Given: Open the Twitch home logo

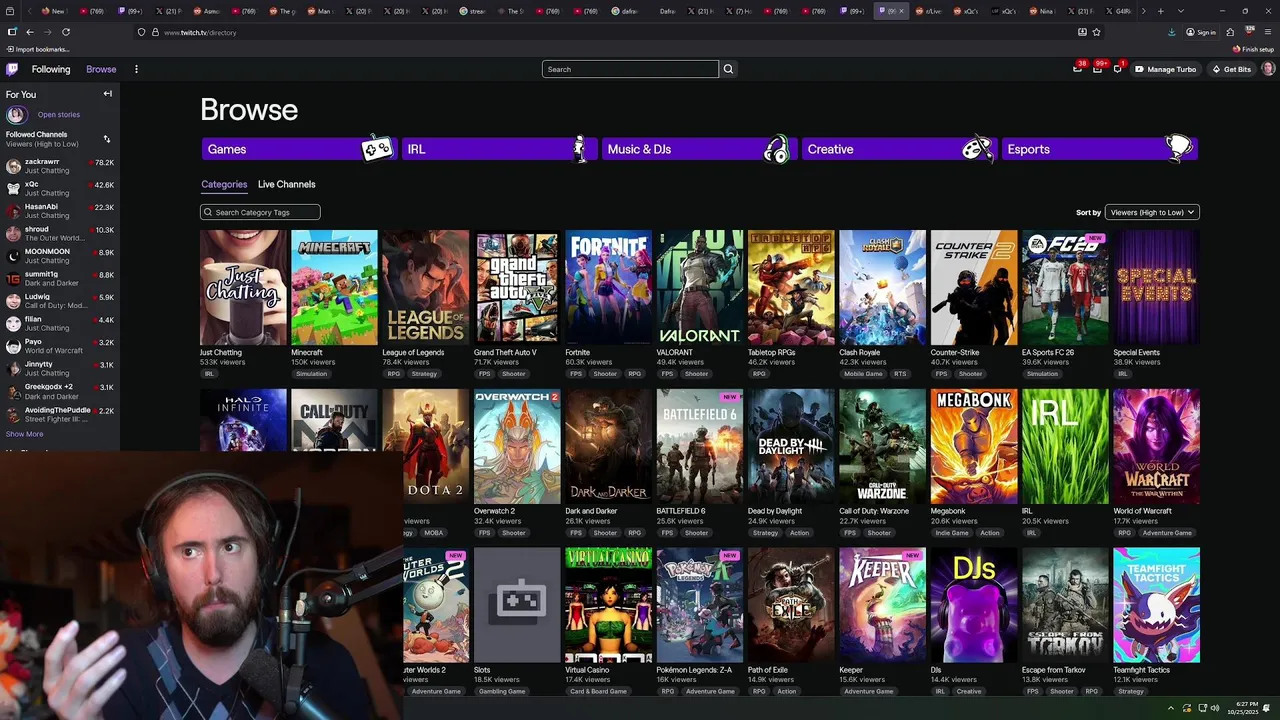Looking at the screenshot, I should [x=12, y=69].
